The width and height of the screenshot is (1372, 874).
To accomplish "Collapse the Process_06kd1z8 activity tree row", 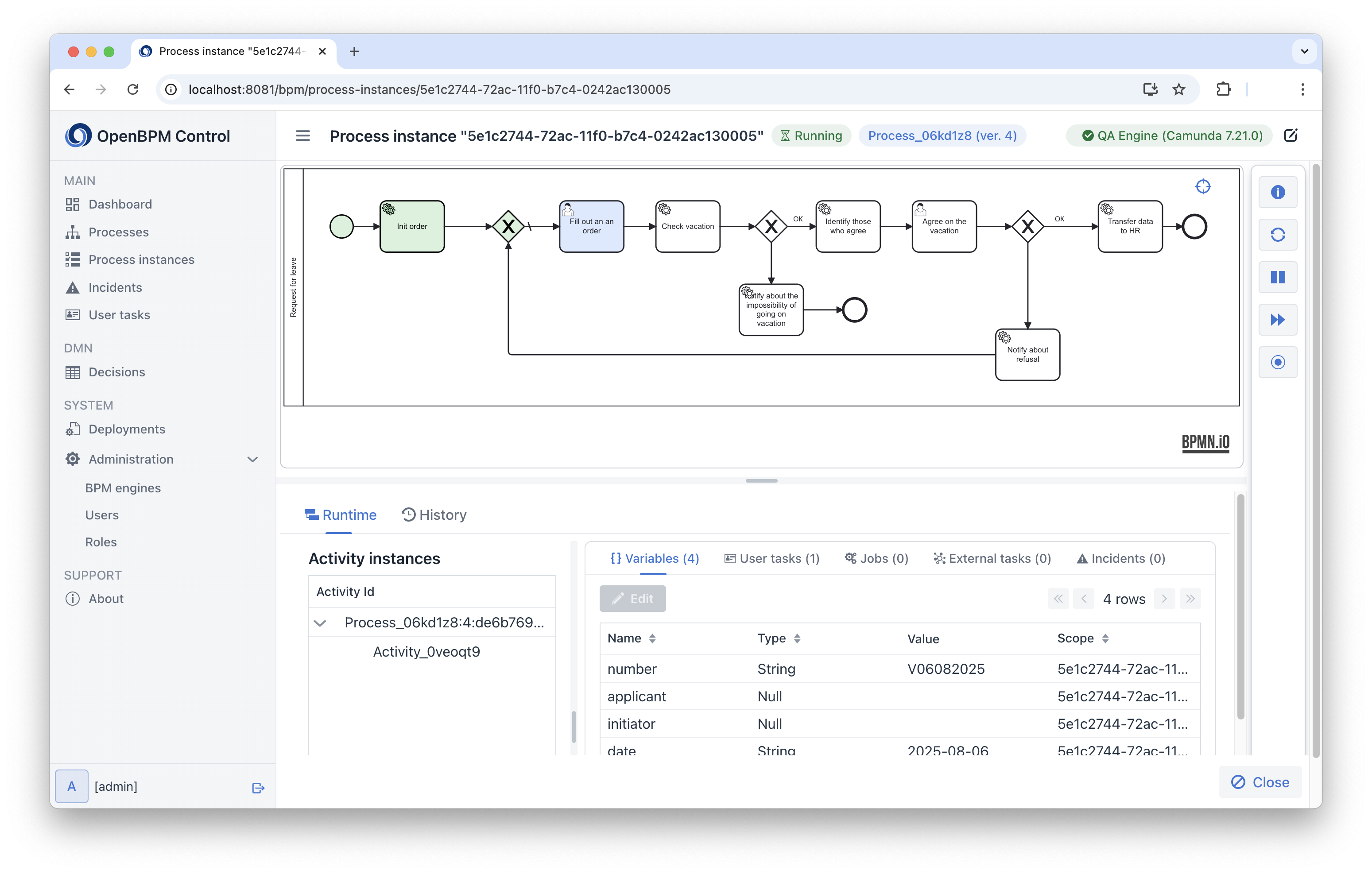I will (320, 623).
